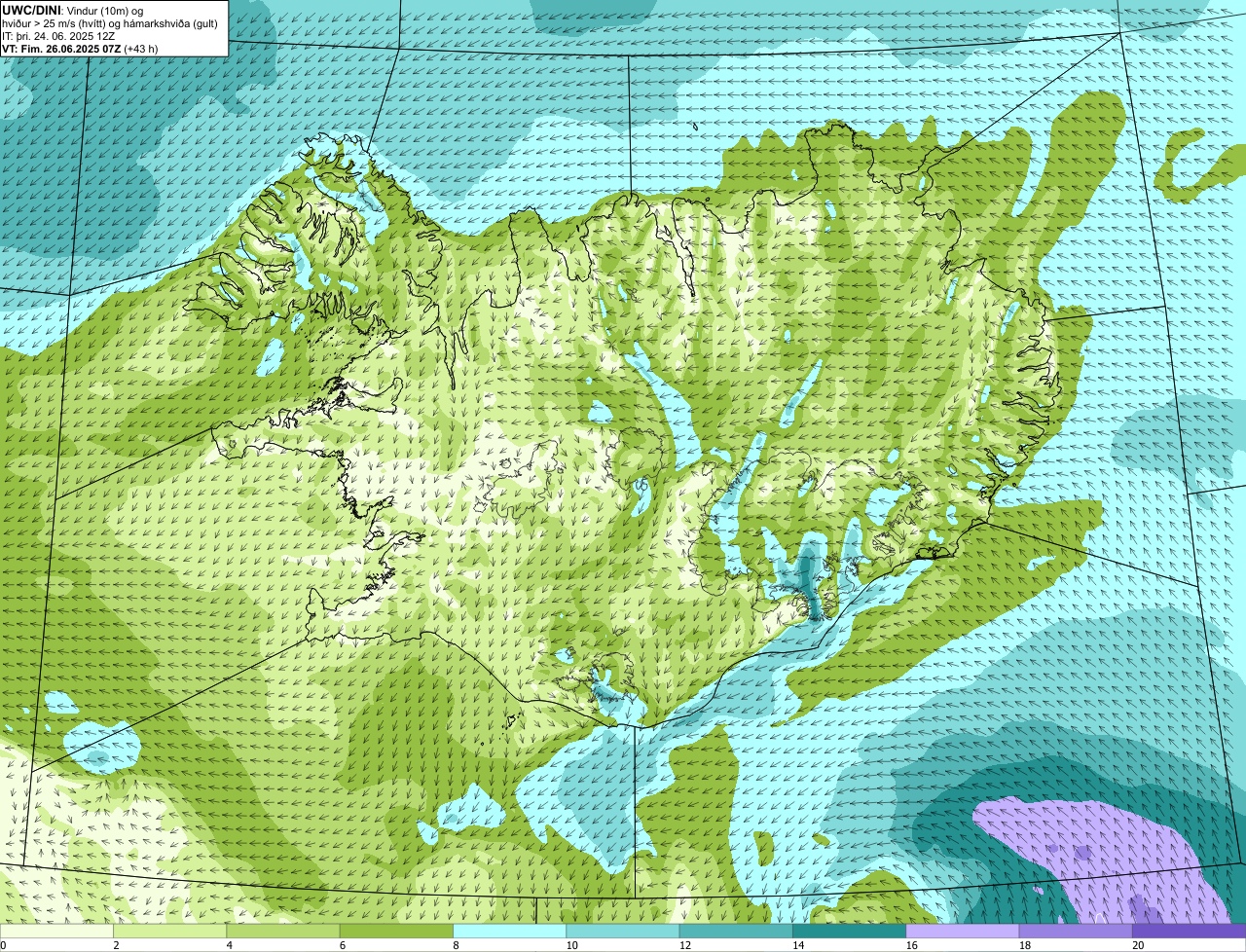Viewport: 1246px width, 952px height.
Task: Pick the legend swatch between 4 and 6
Action: (x=283, y=931)
